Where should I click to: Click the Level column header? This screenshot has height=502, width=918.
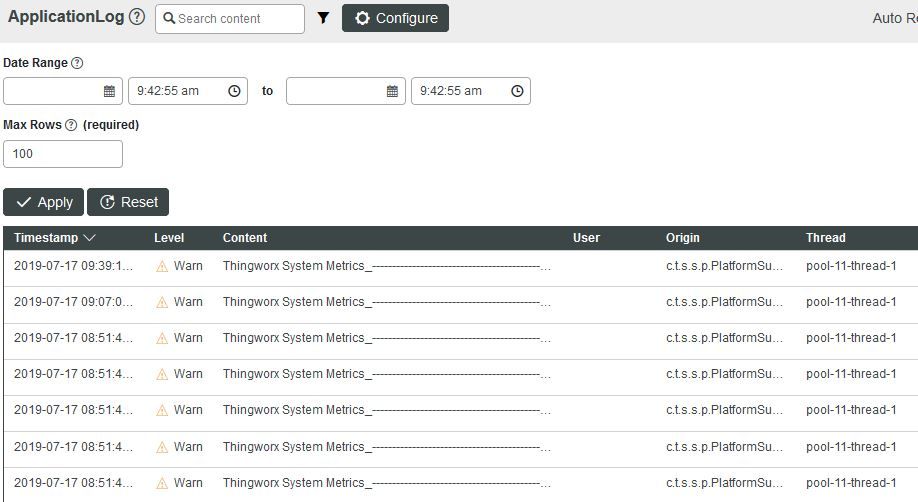point(169,238)
